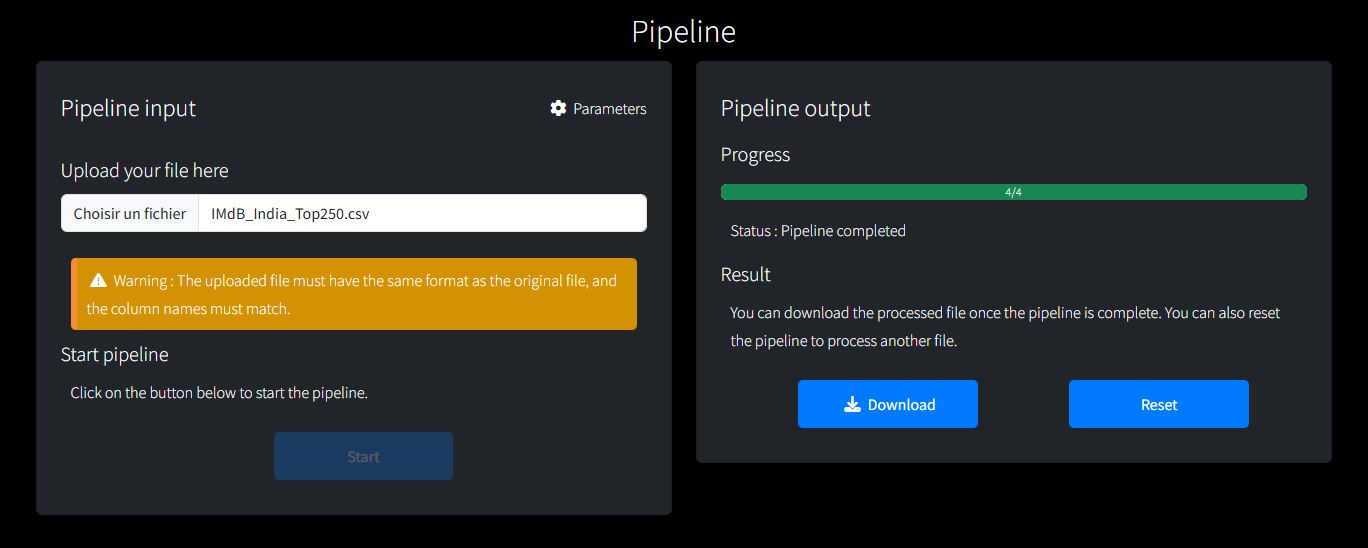1368x548 pixels.
Task: Click the Pipeline output heading
Action: click(795, 108)
